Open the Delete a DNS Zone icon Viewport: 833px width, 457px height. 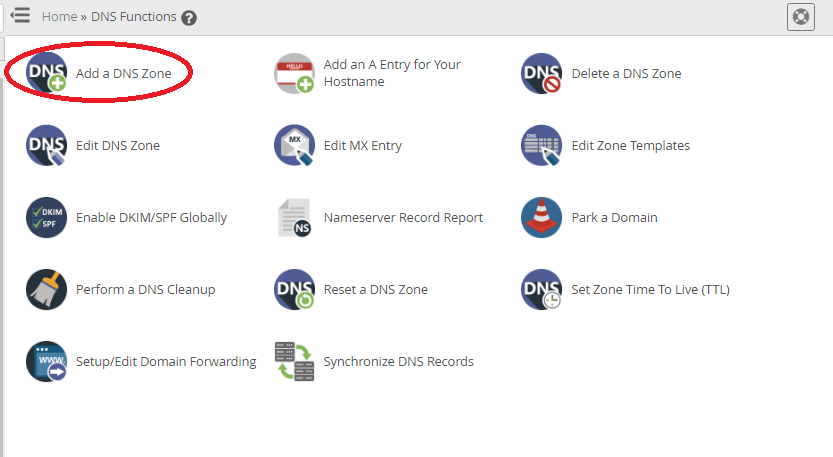(x=541, y=74)
